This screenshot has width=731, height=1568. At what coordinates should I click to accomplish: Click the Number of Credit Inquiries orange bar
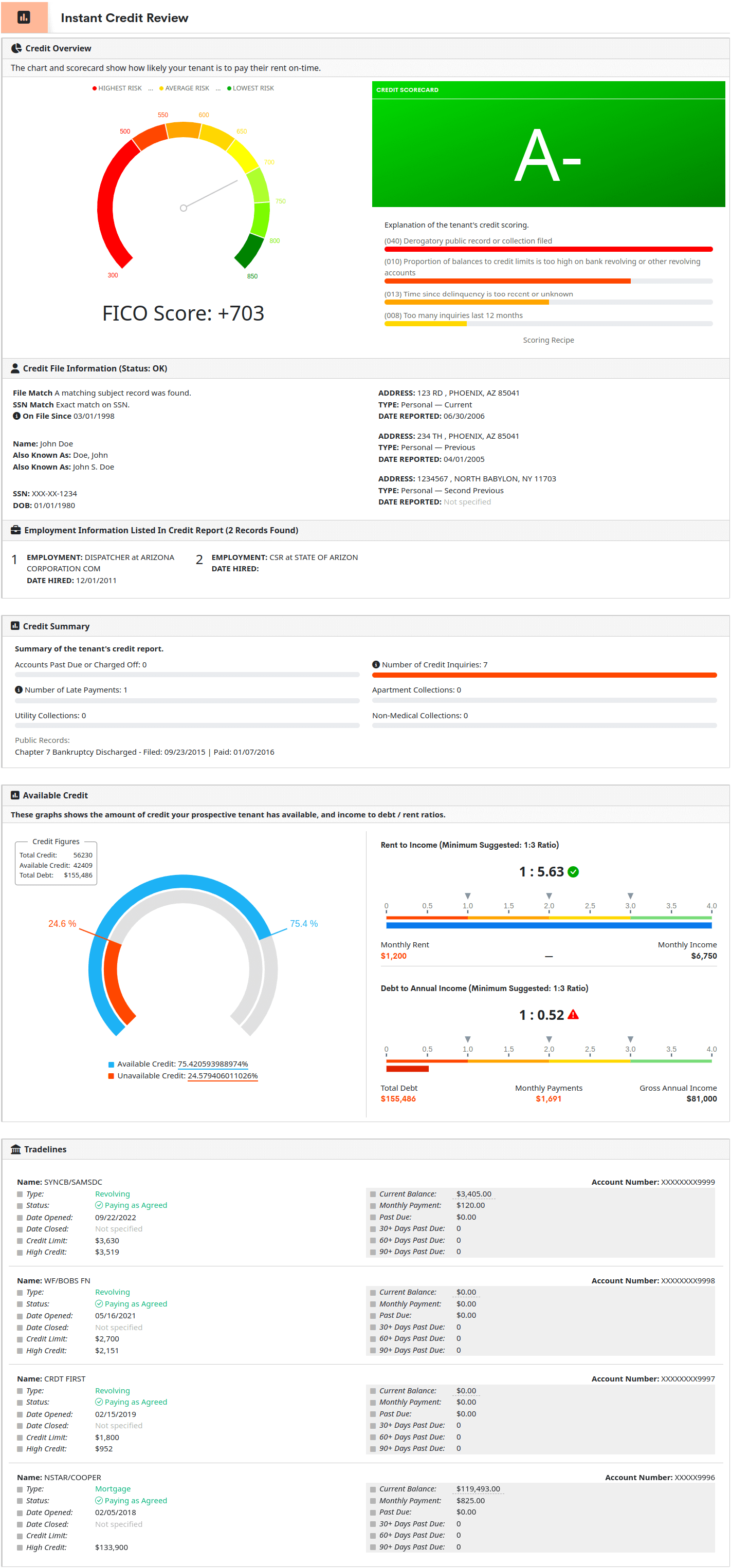(x=544, y=675)
